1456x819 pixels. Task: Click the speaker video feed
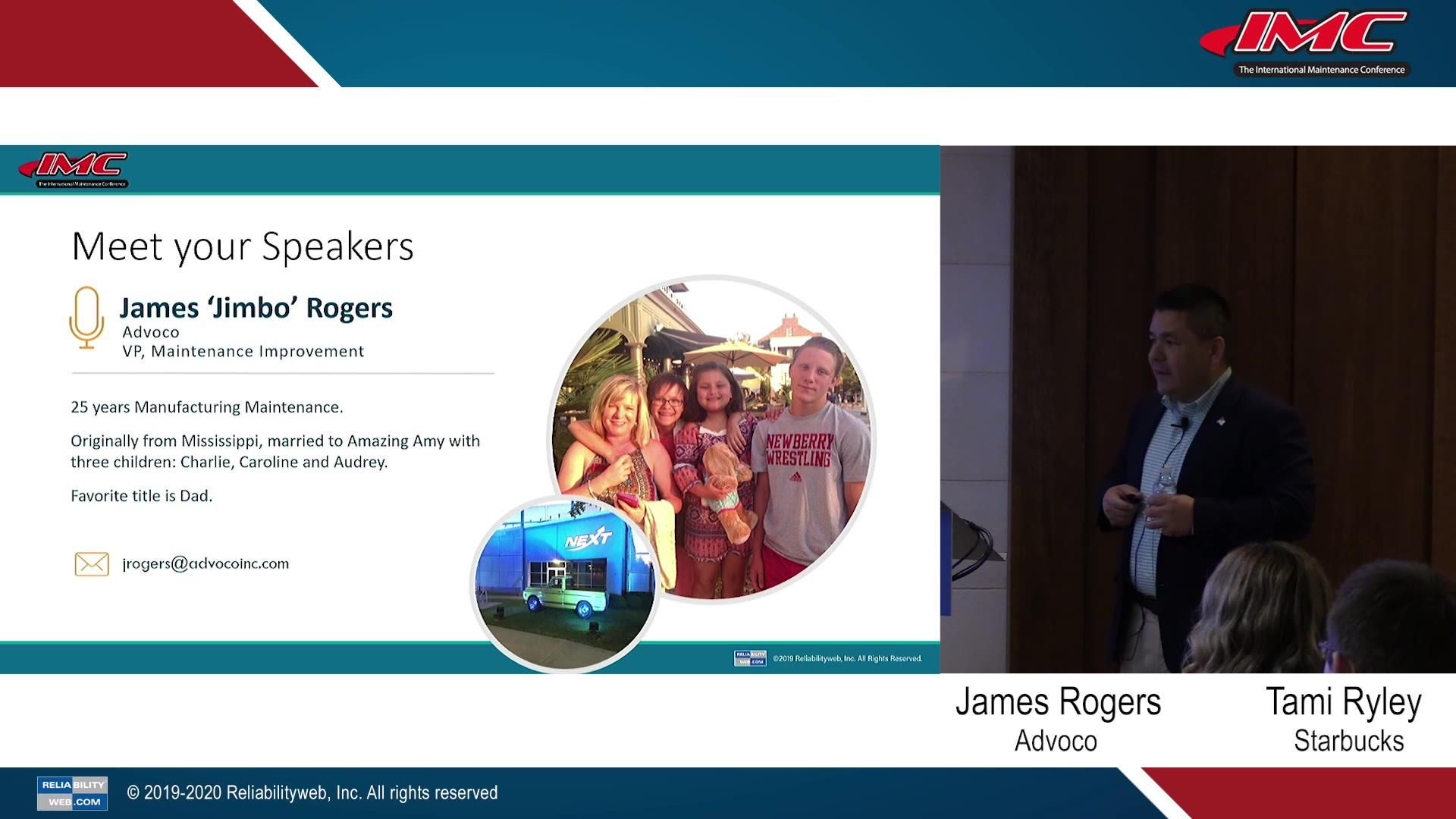click(x=1198, y=409)
